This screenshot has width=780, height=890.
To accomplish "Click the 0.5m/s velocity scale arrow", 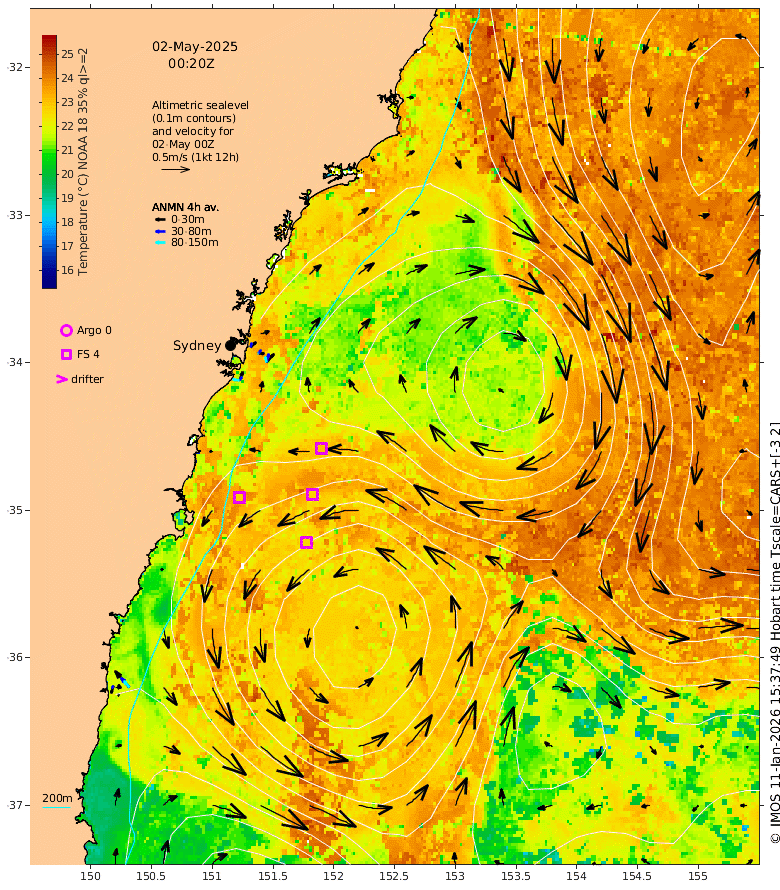I will point(175,169).
